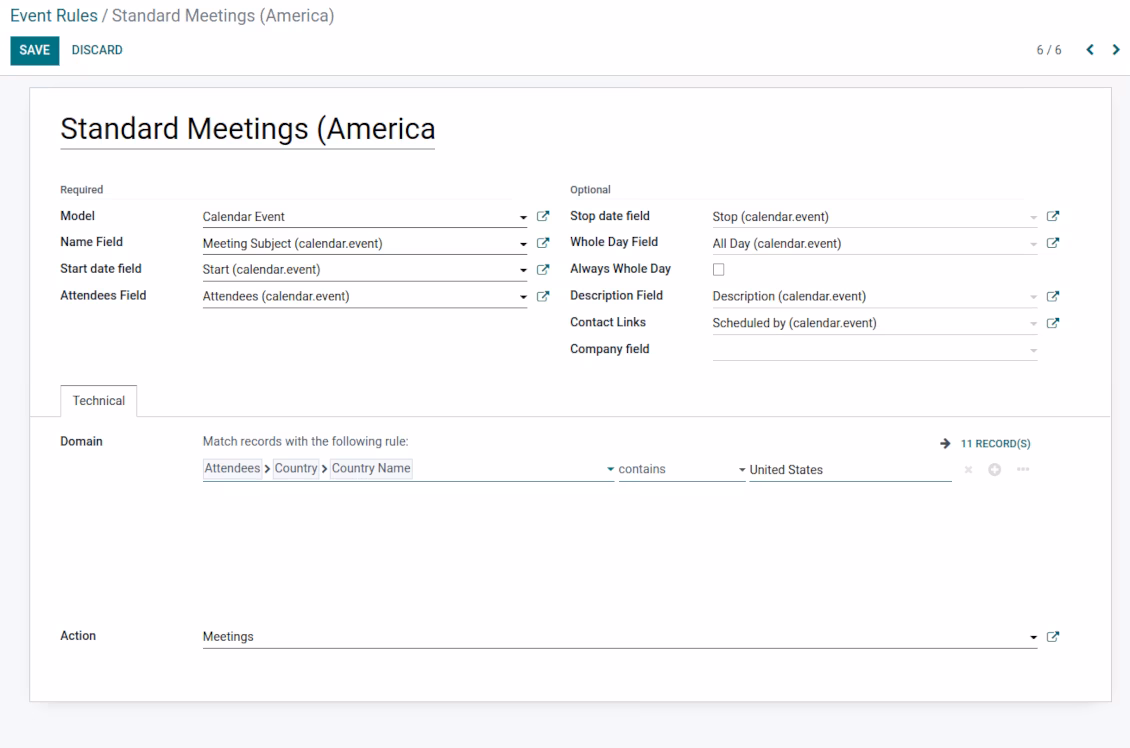The width and height of the screenshot is (1130, 748).
Task: Open the 11 RECORD(S) link
Action: coord(995,444)
